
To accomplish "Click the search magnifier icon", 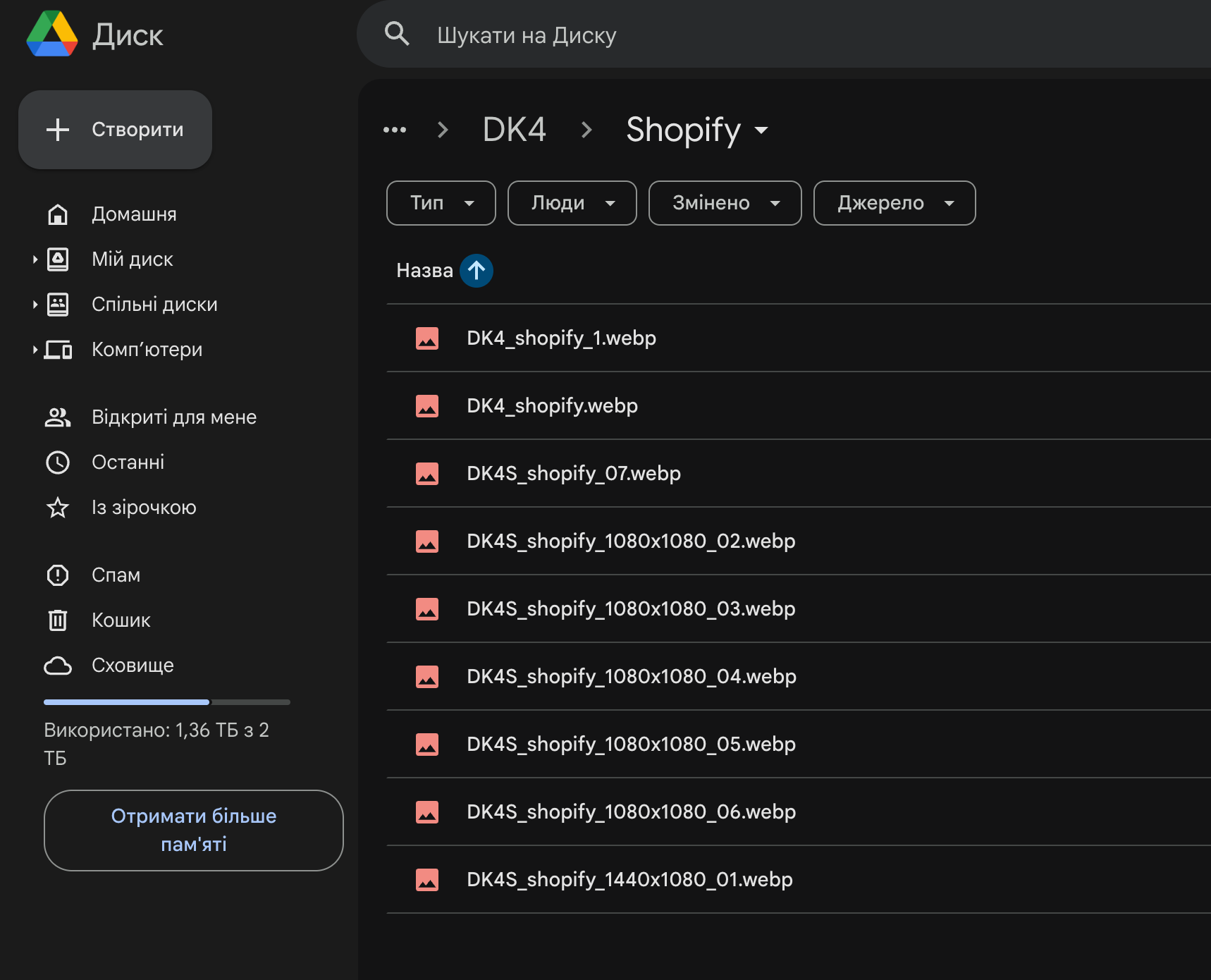I will [x=397, y=33].
